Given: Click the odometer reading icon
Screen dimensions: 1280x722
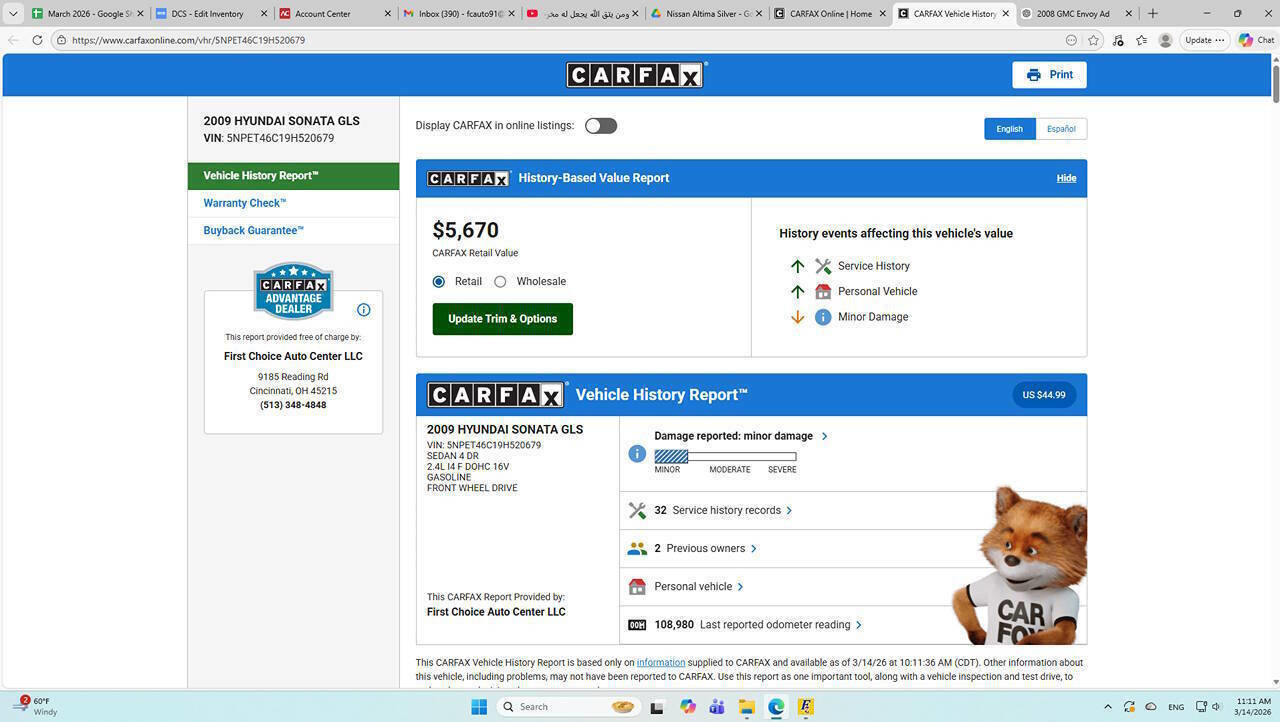Looking at the screenshot, I should point(637,625).
